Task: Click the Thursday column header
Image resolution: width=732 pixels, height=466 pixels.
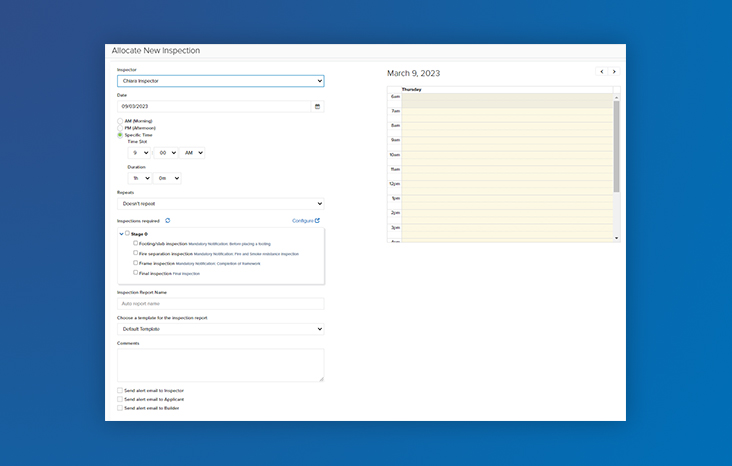Action: point(507,89)
